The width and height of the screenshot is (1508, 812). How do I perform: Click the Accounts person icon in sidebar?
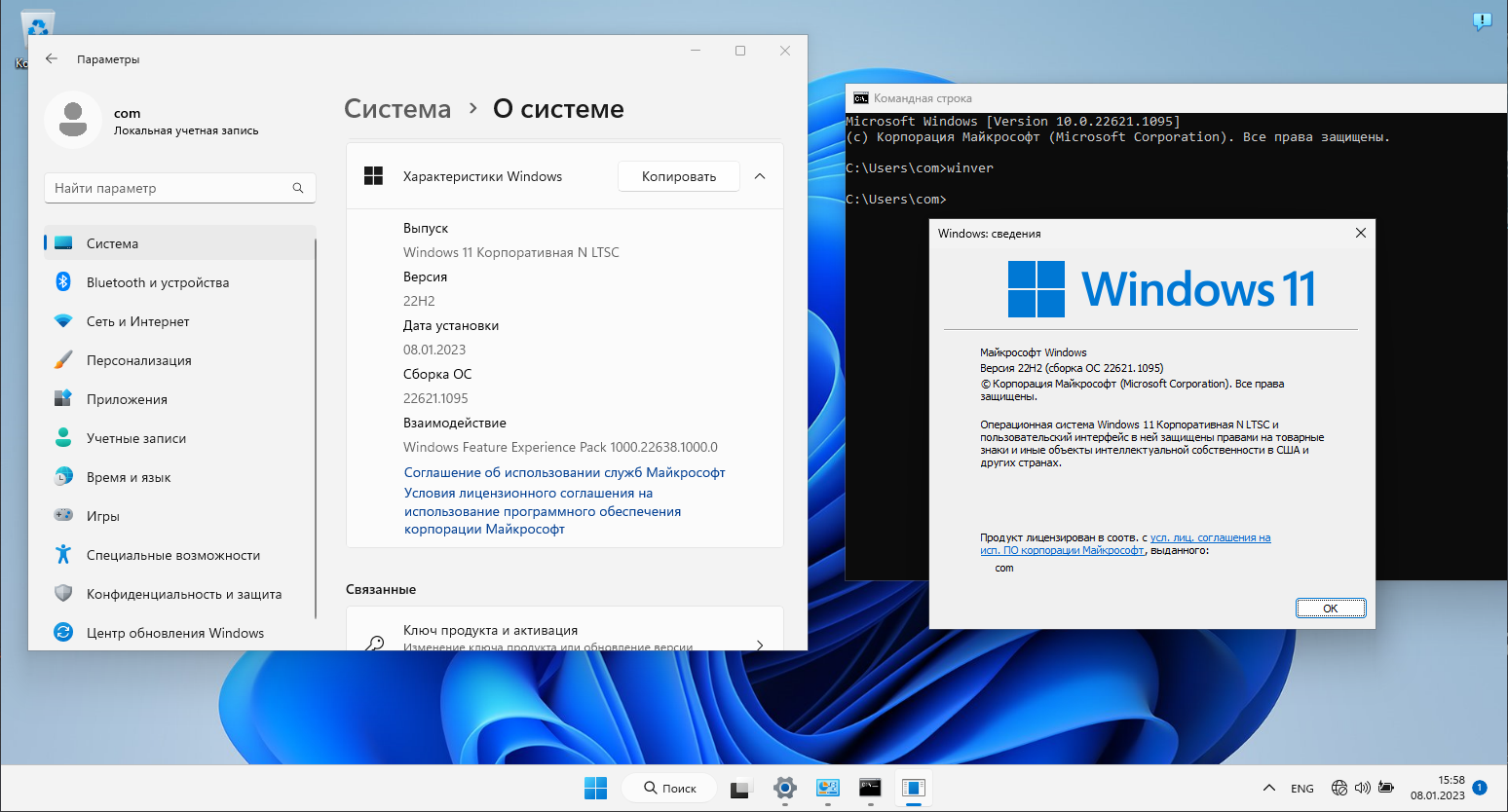pyautogui.click(x=63, y=437)
